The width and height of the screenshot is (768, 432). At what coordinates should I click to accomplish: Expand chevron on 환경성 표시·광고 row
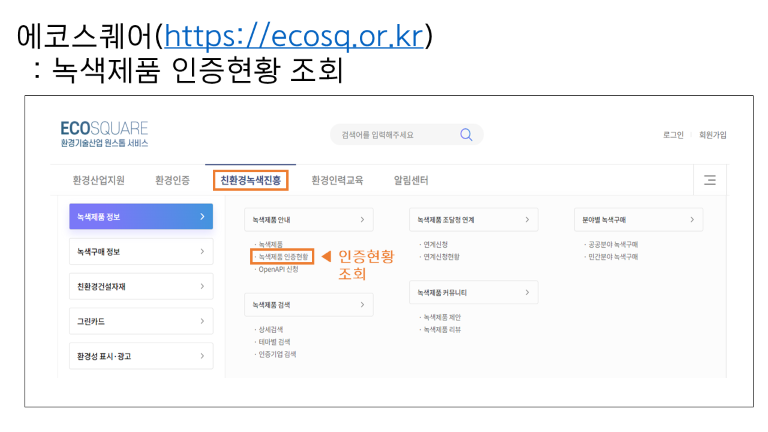[x=202, y=356]
